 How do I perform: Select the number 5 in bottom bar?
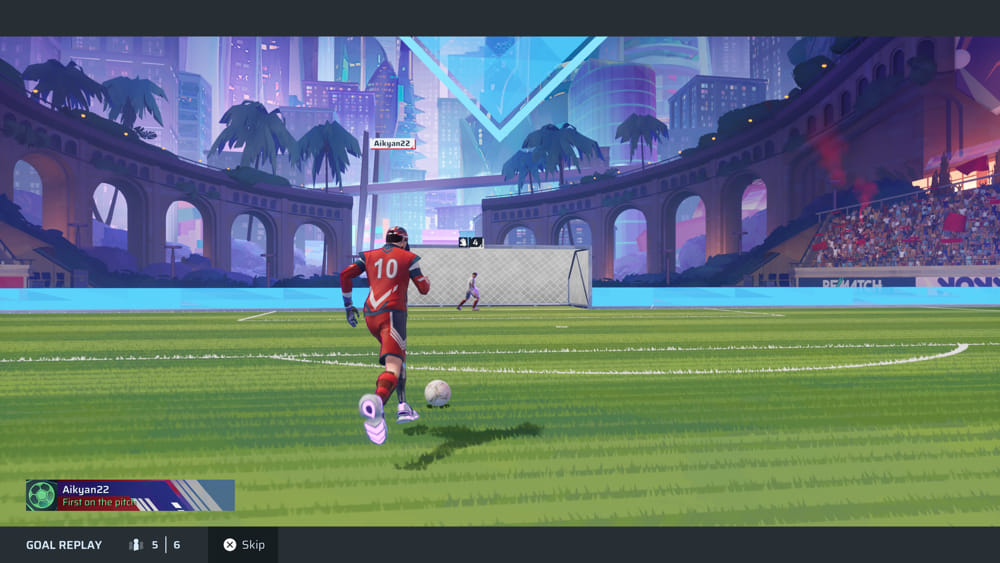[155, 545]
